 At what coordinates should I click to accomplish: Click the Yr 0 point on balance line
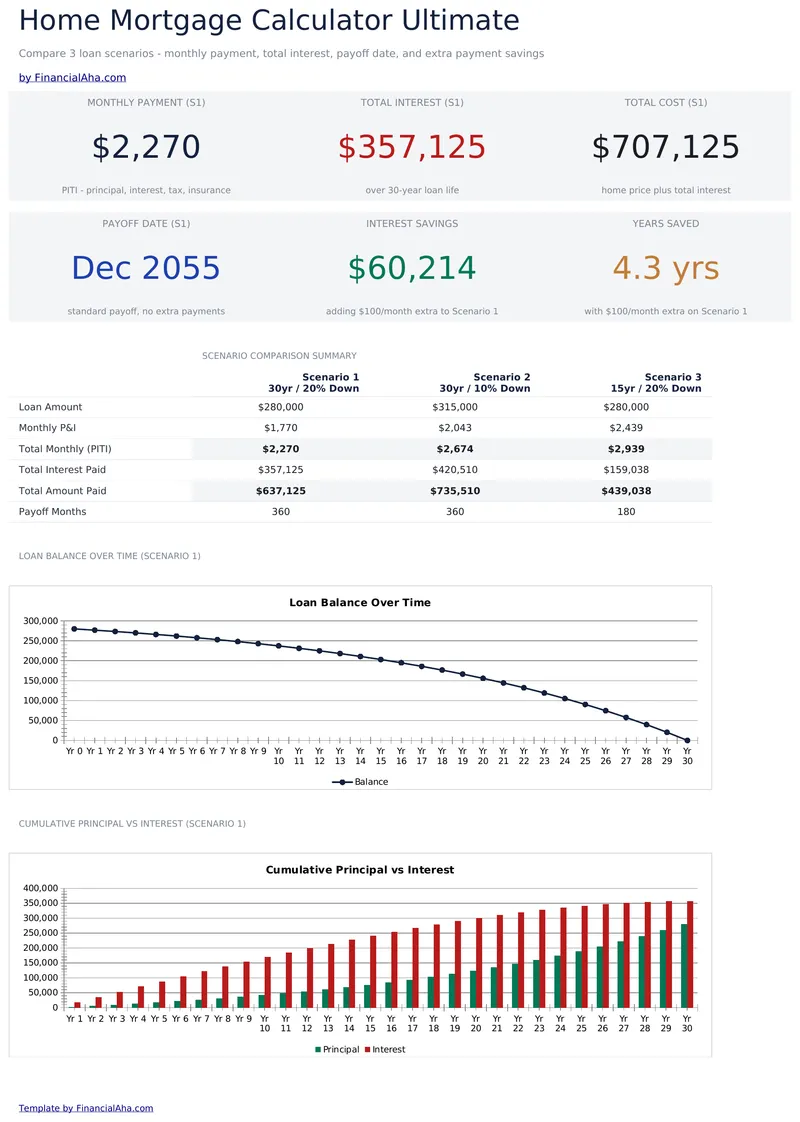(x=74, y=629)
